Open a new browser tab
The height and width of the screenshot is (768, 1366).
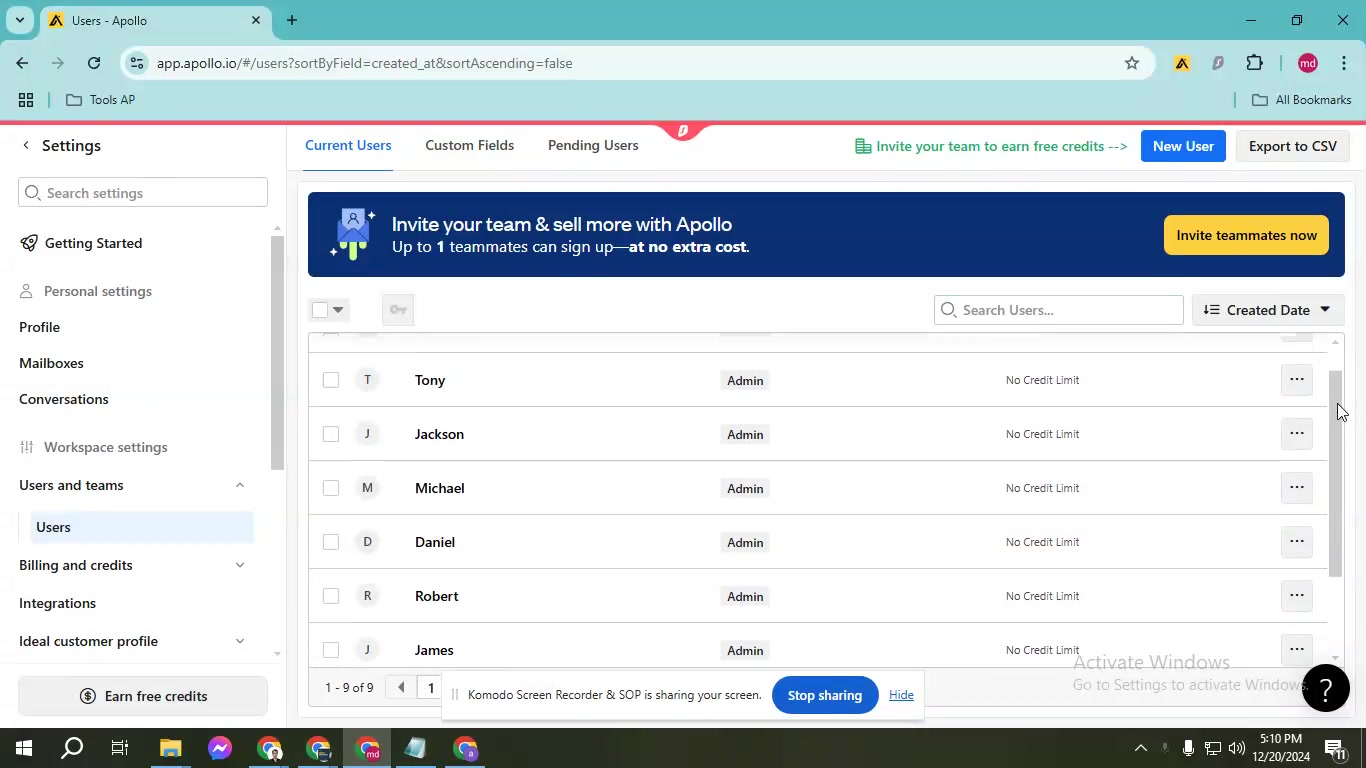tap(292, 20)
